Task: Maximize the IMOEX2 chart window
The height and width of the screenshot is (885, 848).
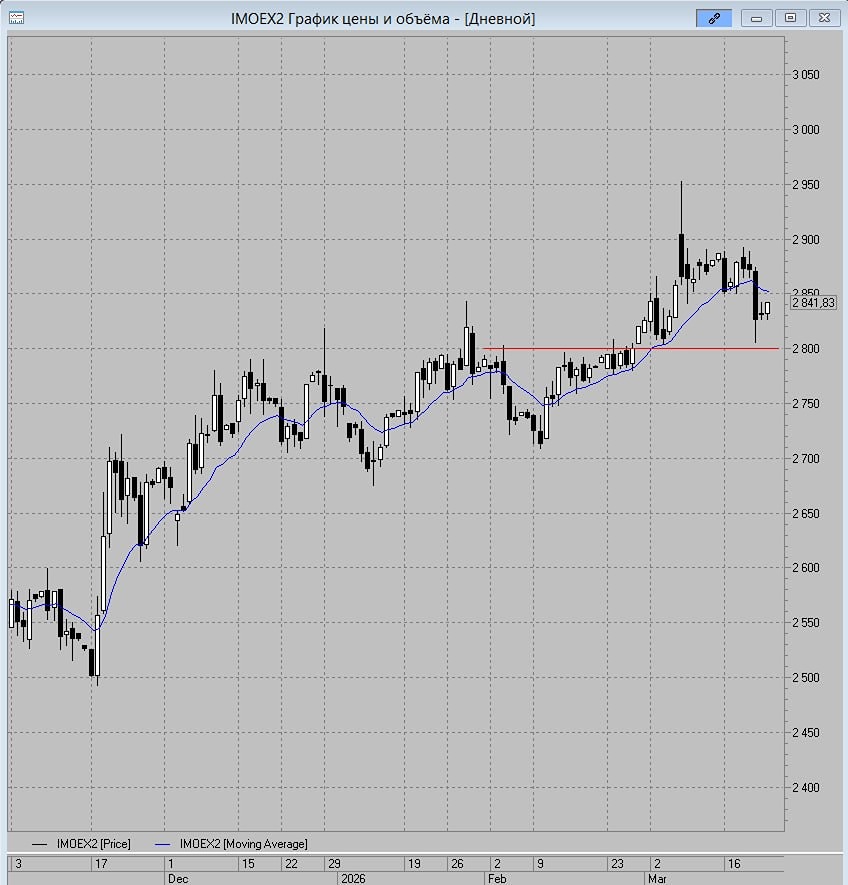Action: click(790, 18)
